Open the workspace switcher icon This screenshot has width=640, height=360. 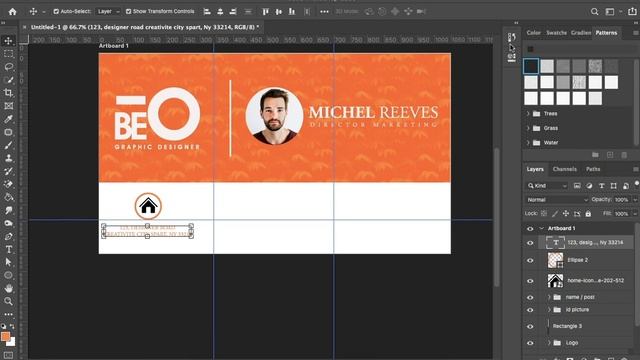tap(610, 11)
